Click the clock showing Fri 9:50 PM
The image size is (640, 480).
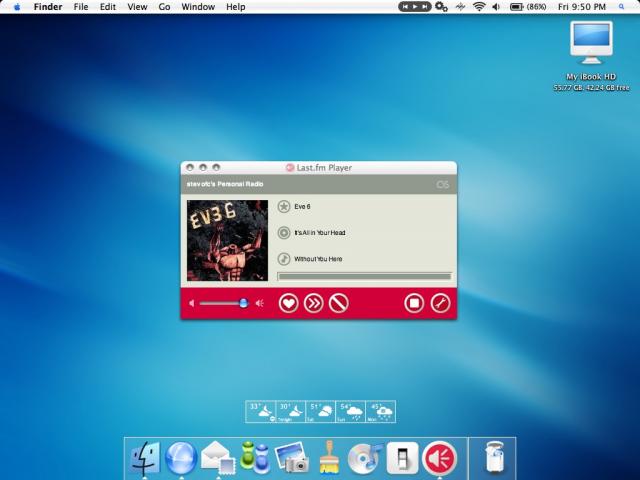point(582,7)
